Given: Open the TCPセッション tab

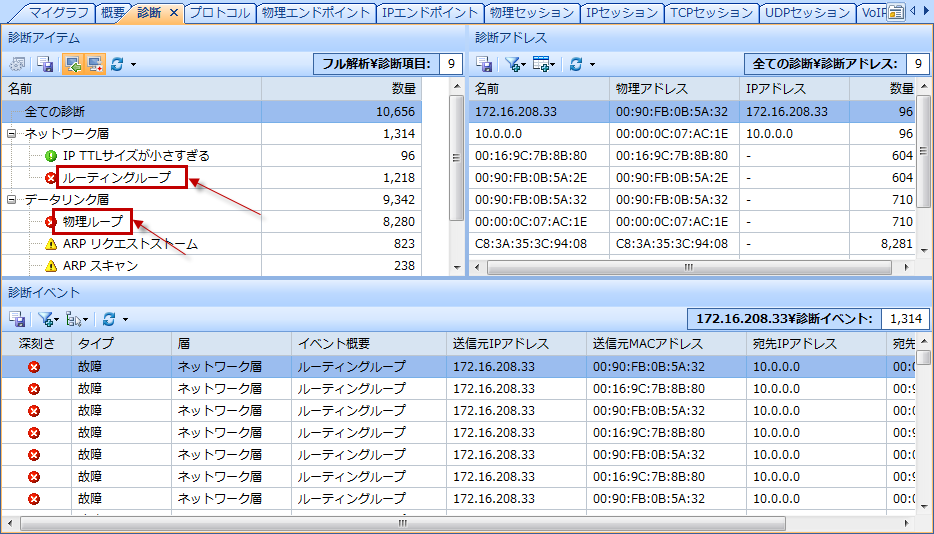Looking at the screenshot, I should point(710,13).
